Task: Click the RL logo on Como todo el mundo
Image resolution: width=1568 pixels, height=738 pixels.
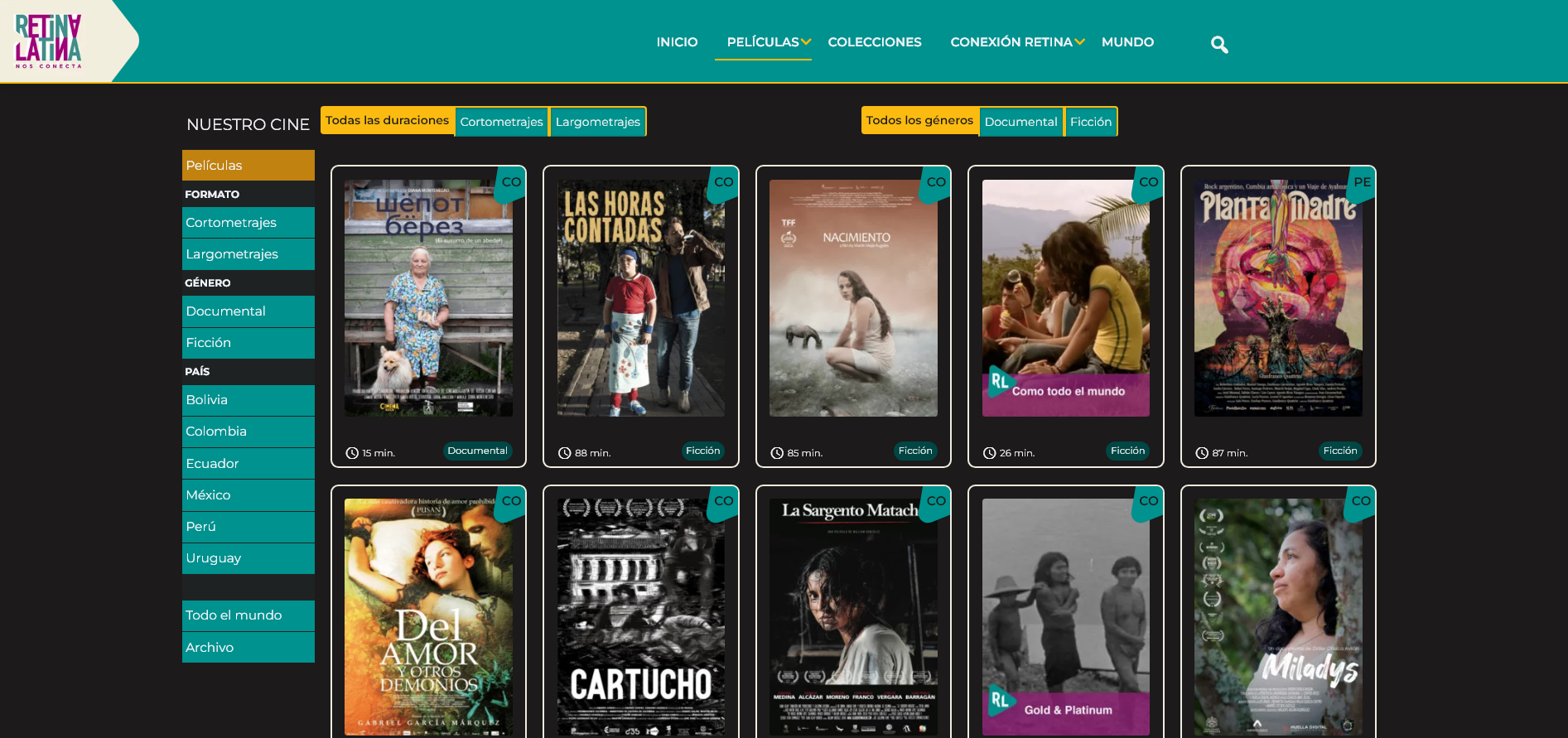Action: coord(1001,381)
